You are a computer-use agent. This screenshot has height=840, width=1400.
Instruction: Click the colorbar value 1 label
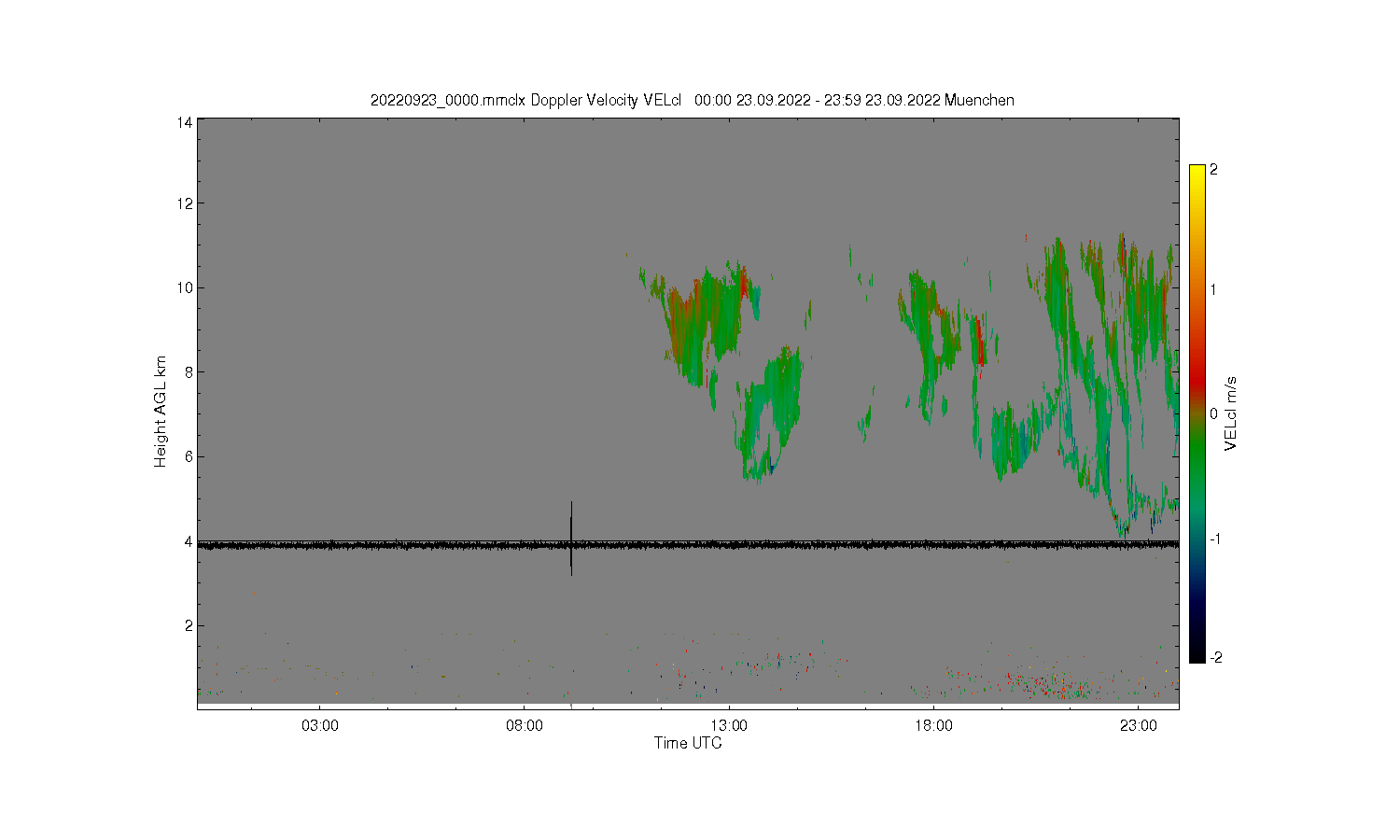click(1213, 289)
